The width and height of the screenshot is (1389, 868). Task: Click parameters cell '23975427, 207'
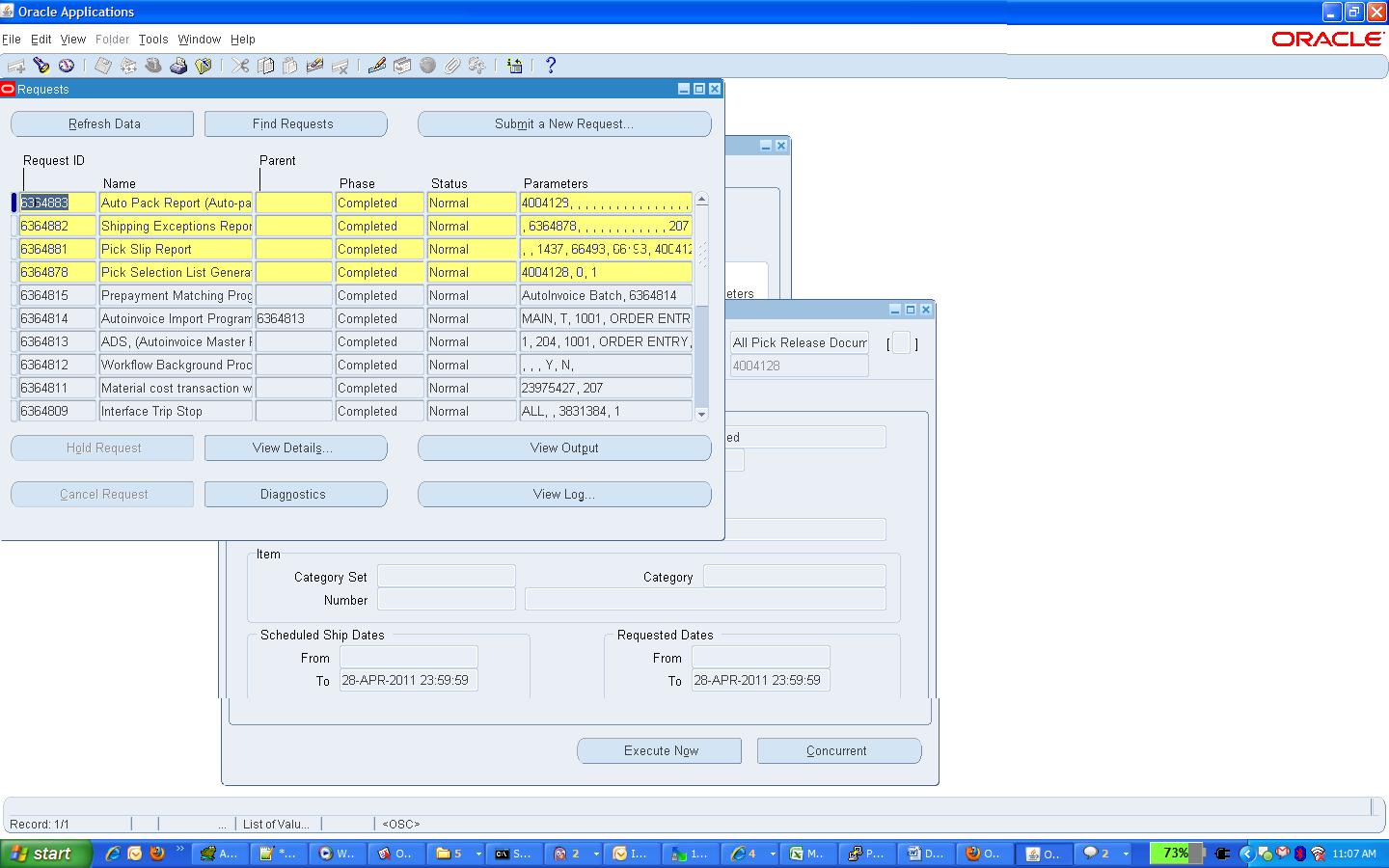point(606,388)
